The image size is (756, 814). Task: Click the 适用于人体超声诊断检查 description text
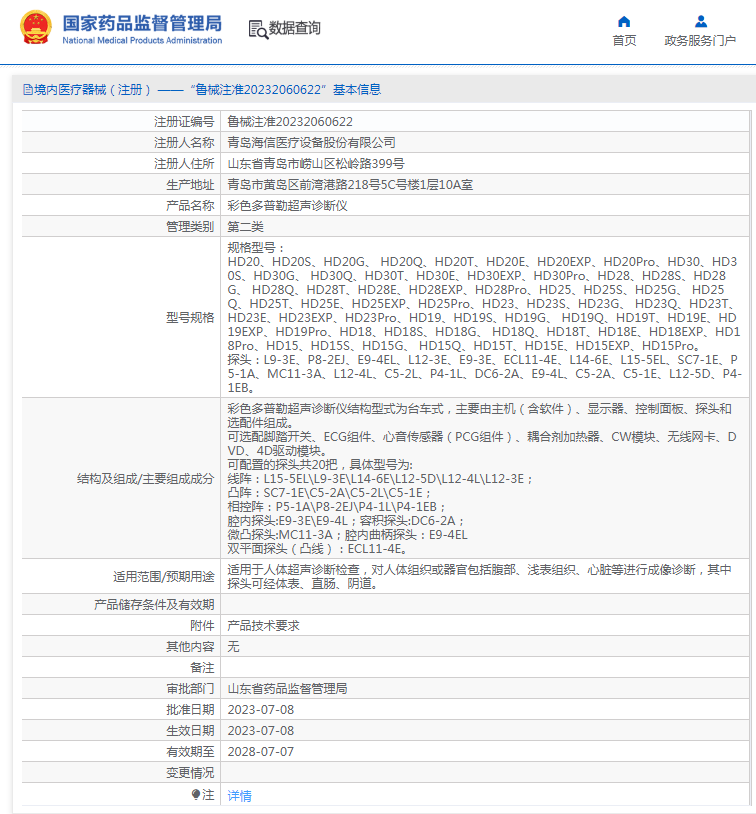point(479,577)
